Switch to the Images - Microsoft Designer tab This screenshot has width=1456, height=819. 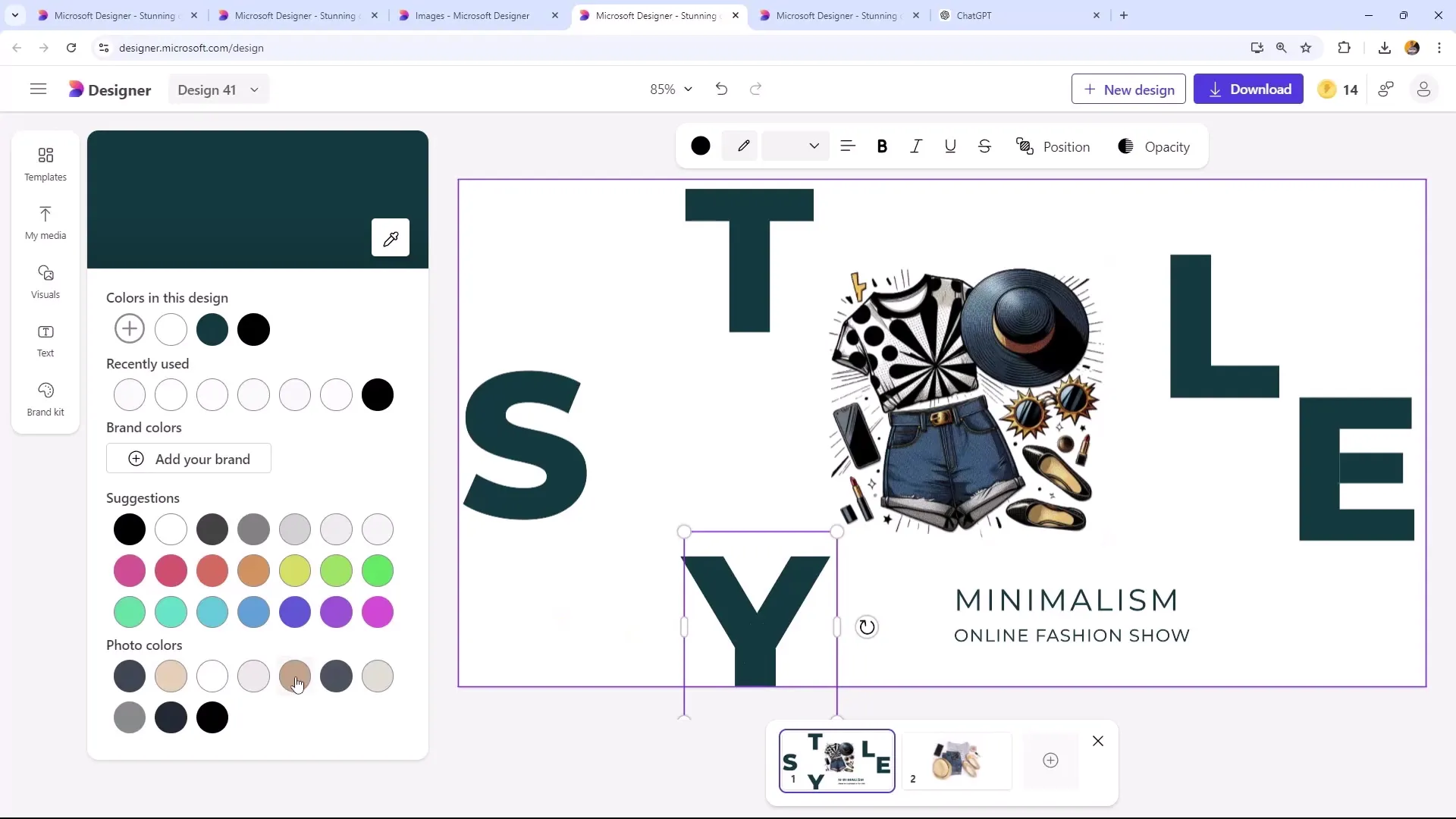coord(479,15)
